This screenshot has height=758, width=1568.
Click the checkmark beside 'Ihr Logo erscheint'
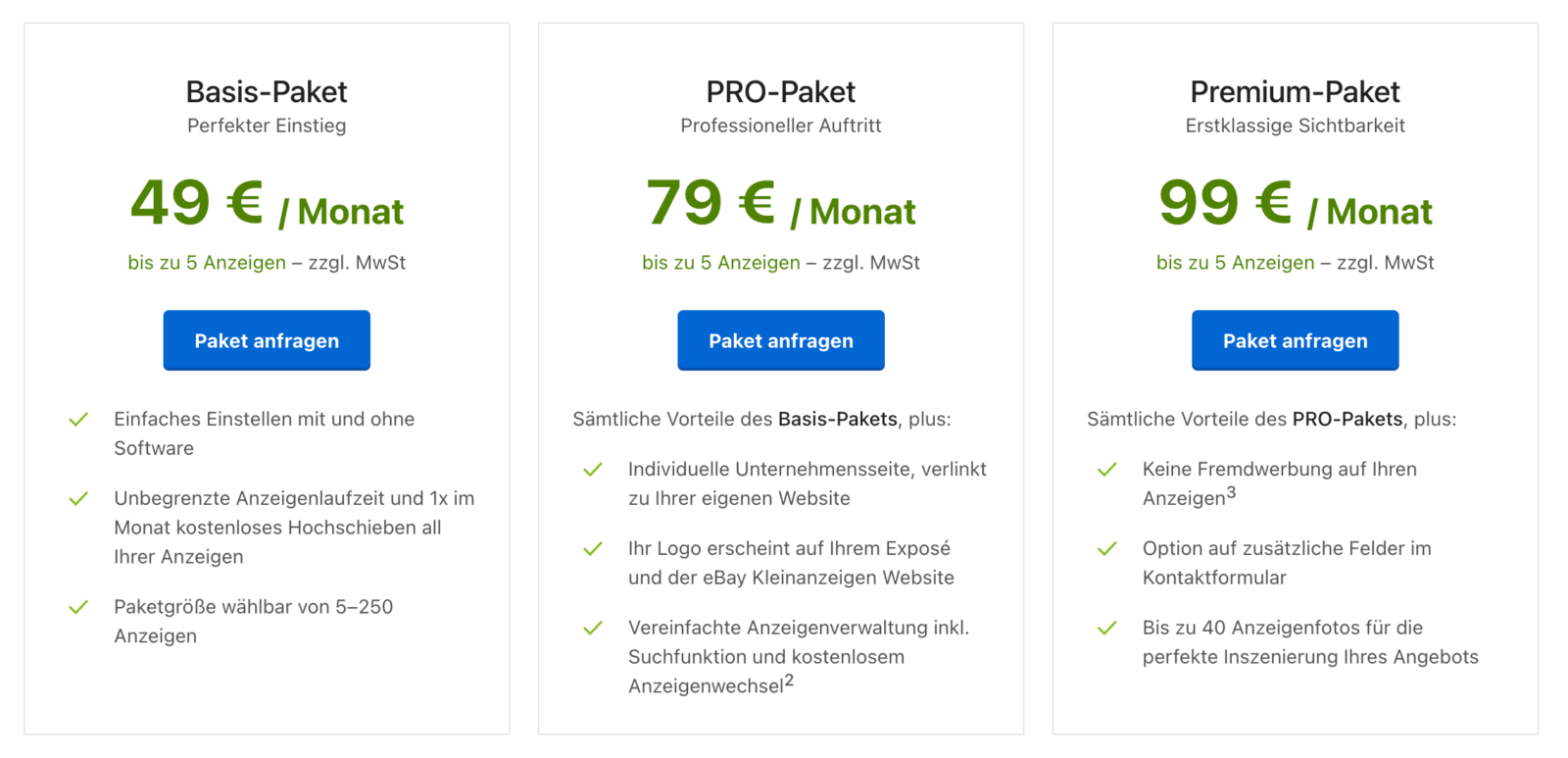pos(593,549)
